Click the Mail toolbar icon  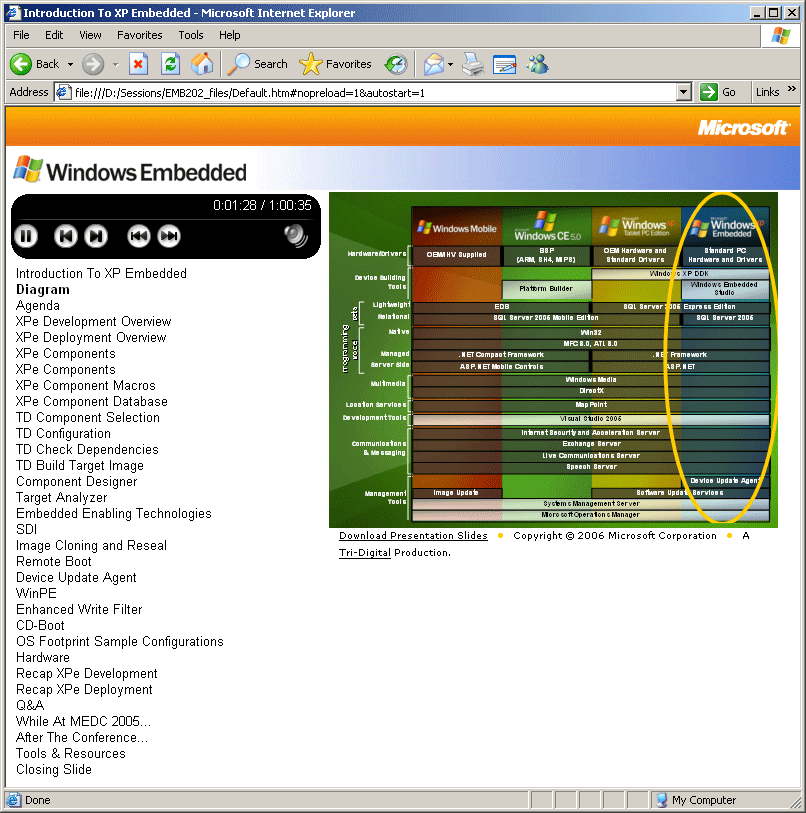tap(434, 64)
